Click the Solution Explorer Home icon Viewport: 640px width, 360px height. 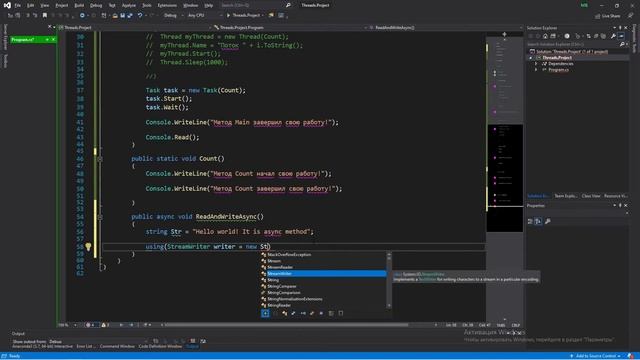tap(545, 36)
